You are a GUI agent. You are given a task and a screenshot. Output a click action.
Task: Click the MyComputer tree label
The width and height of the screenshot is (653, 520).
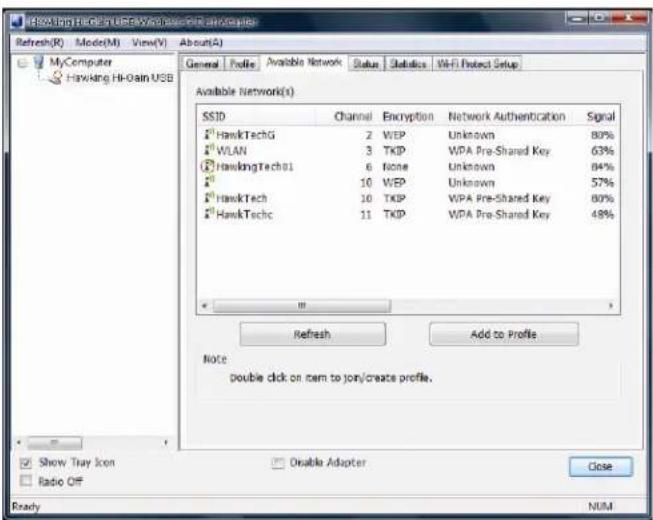(x=81, y=62)
